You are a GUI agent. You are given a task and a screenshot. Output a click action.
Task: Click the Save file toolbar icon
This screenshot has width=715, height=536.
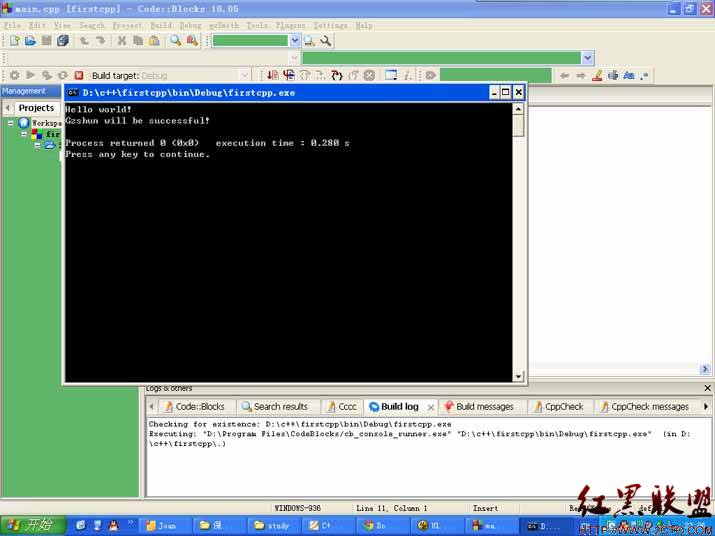(x=47, y=41)
